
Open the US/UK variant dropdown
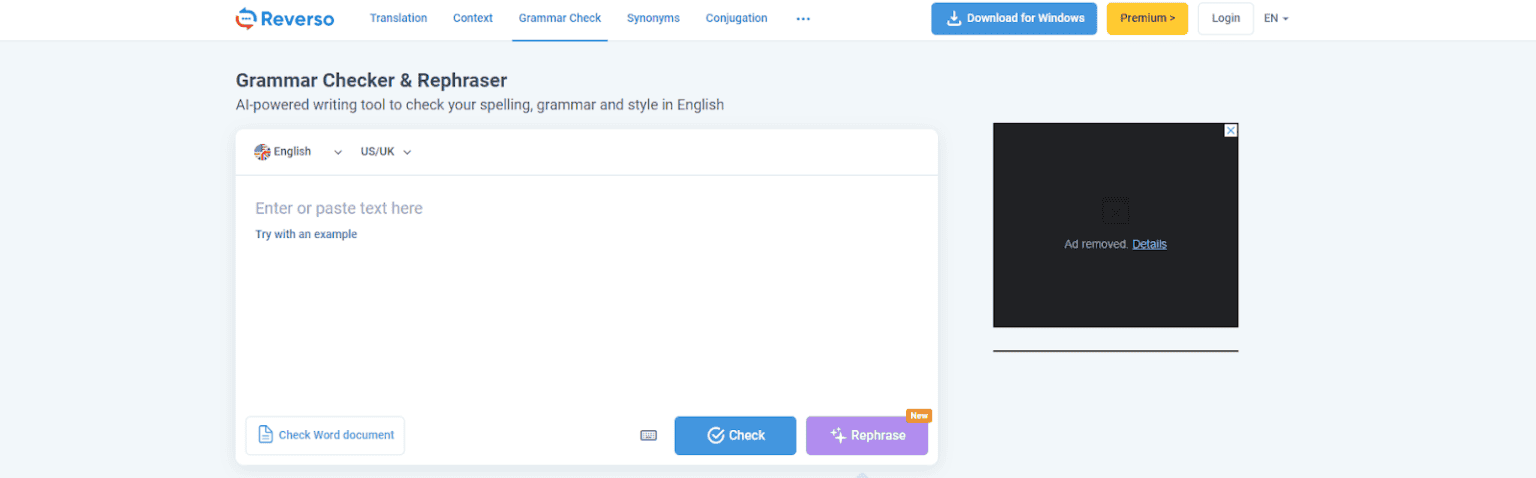tap(386, 152)
